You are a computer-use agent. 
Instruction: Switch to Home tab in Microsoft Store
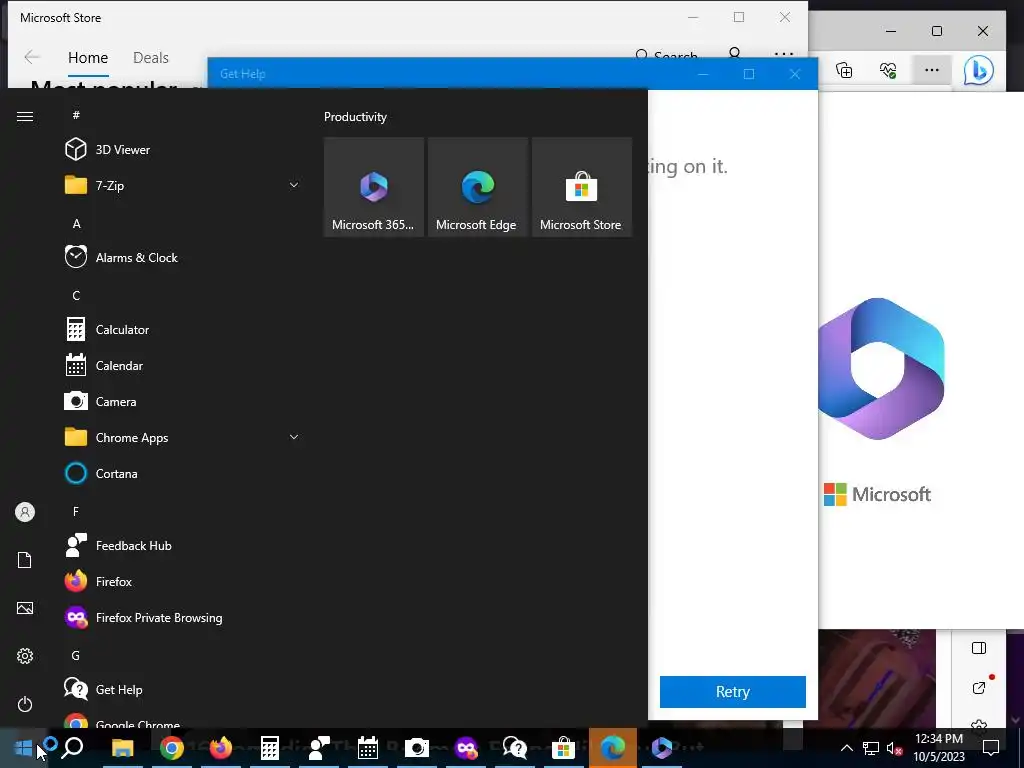pyautogui.click(x=88, y=58)
